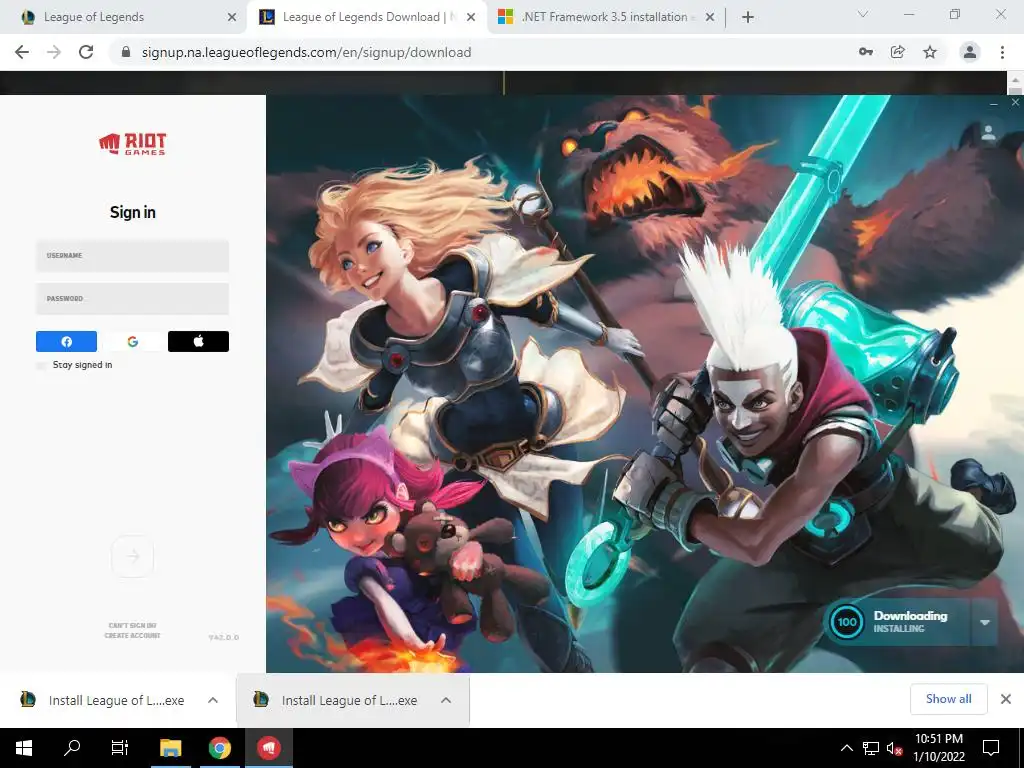
Task: Open the Windows Start menu
Action: coord(24,748)
